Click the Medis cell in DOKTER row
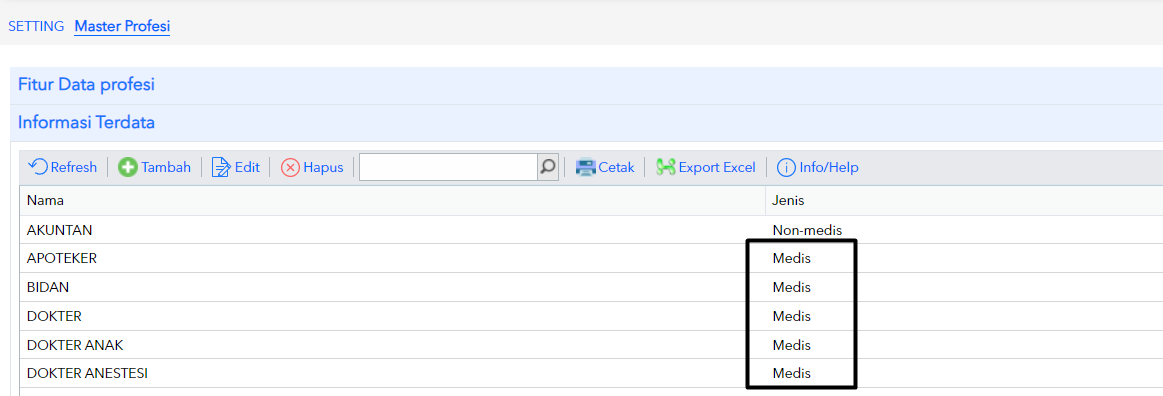 point(964,317)
